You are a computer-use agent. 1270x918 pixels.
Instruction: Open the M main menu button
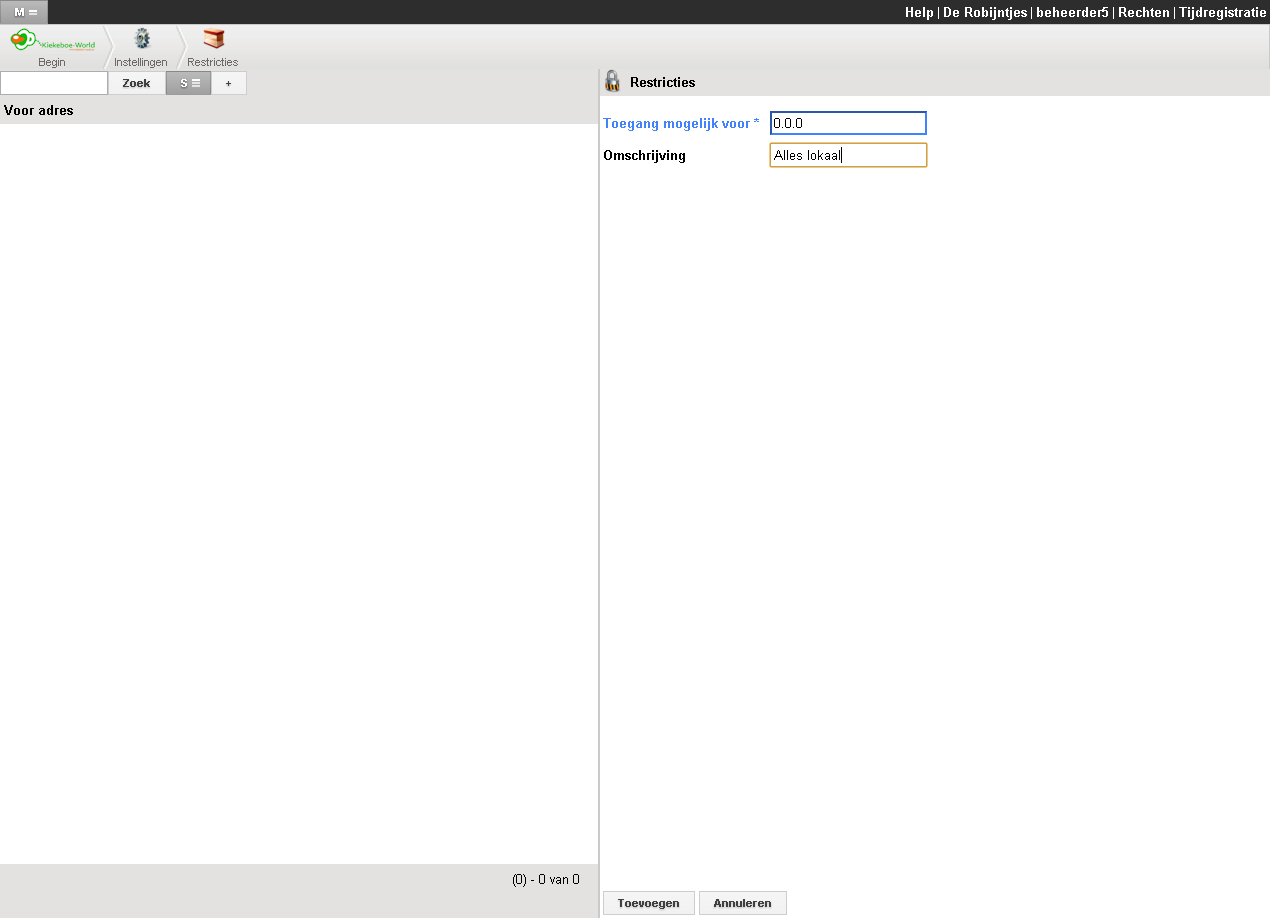click(x=25, y=12)
